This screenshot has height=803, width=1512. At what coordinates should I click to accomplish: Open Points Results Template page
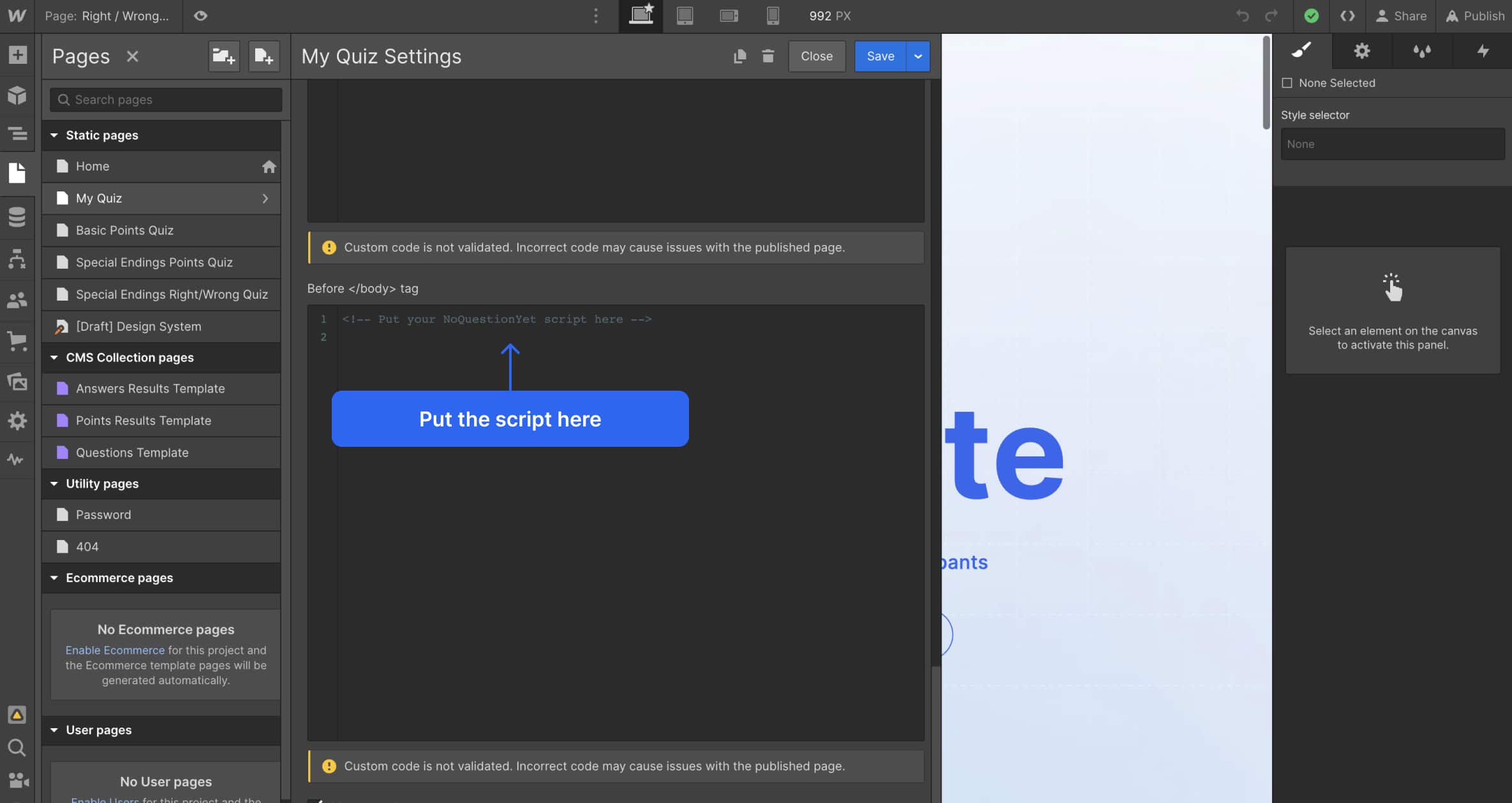(161, 421)
